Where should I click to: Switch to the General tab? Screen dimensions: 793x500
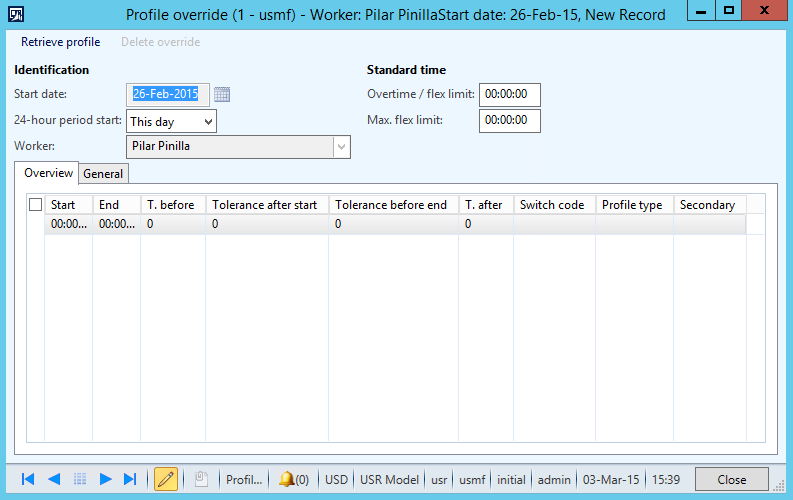pos(103,174)
